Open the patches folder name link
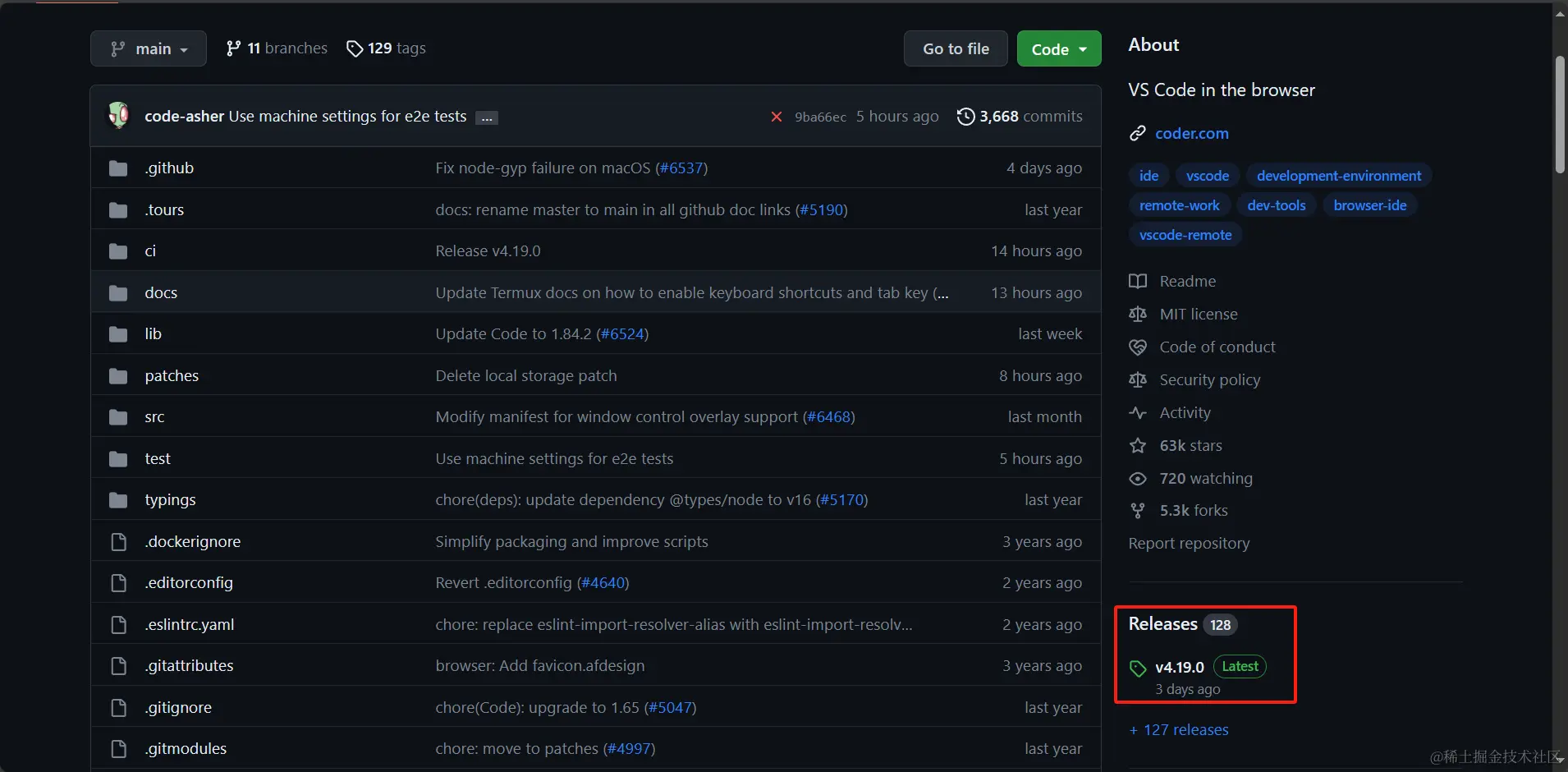This screenshot has width=1568, height=772. (172, 376)
